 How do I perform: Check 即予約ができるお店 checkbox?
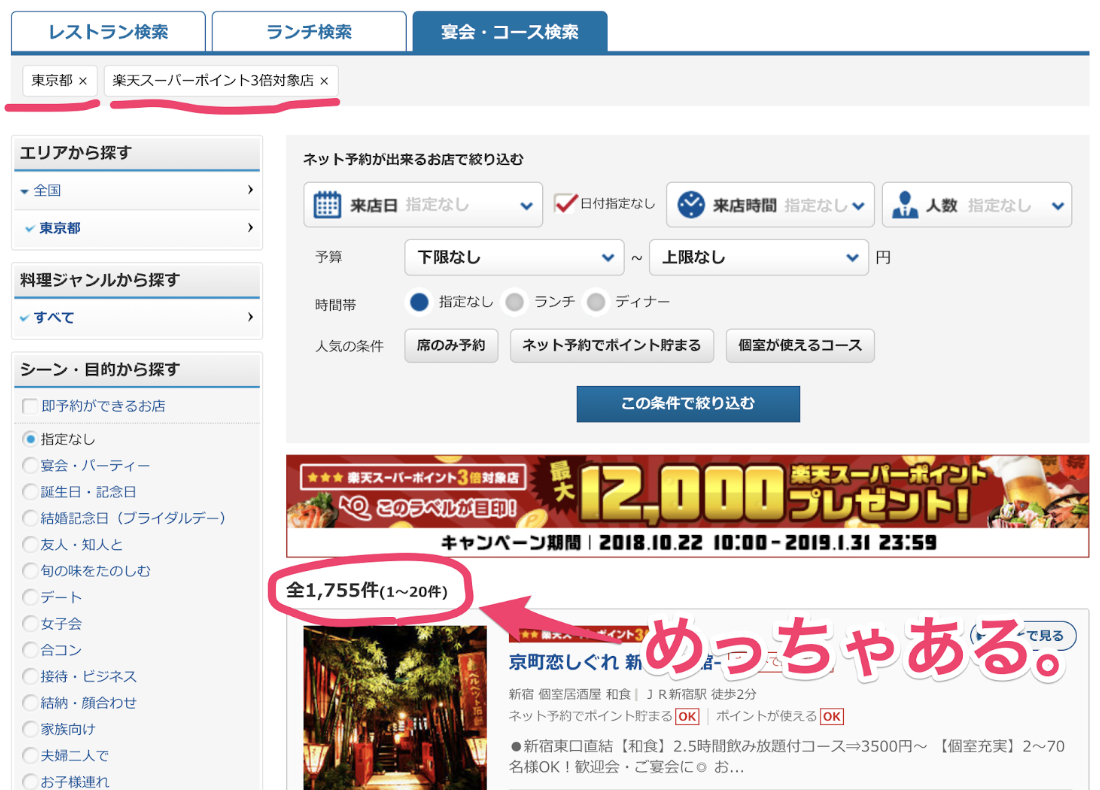(x=29, y=406)
